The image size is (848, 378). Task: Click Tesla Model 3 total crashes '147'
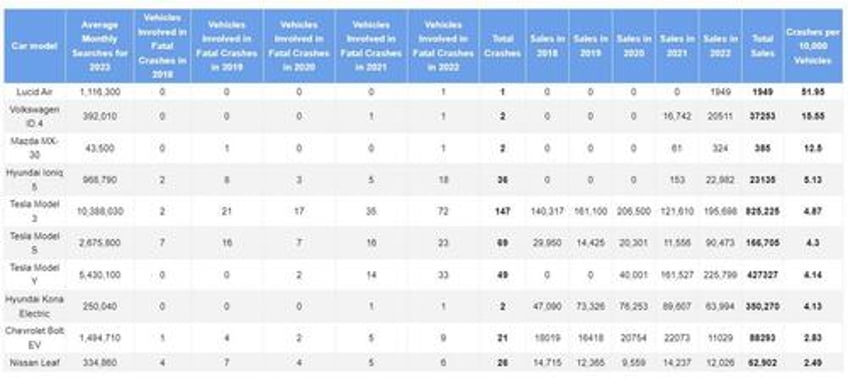click(x=502, y=211)
